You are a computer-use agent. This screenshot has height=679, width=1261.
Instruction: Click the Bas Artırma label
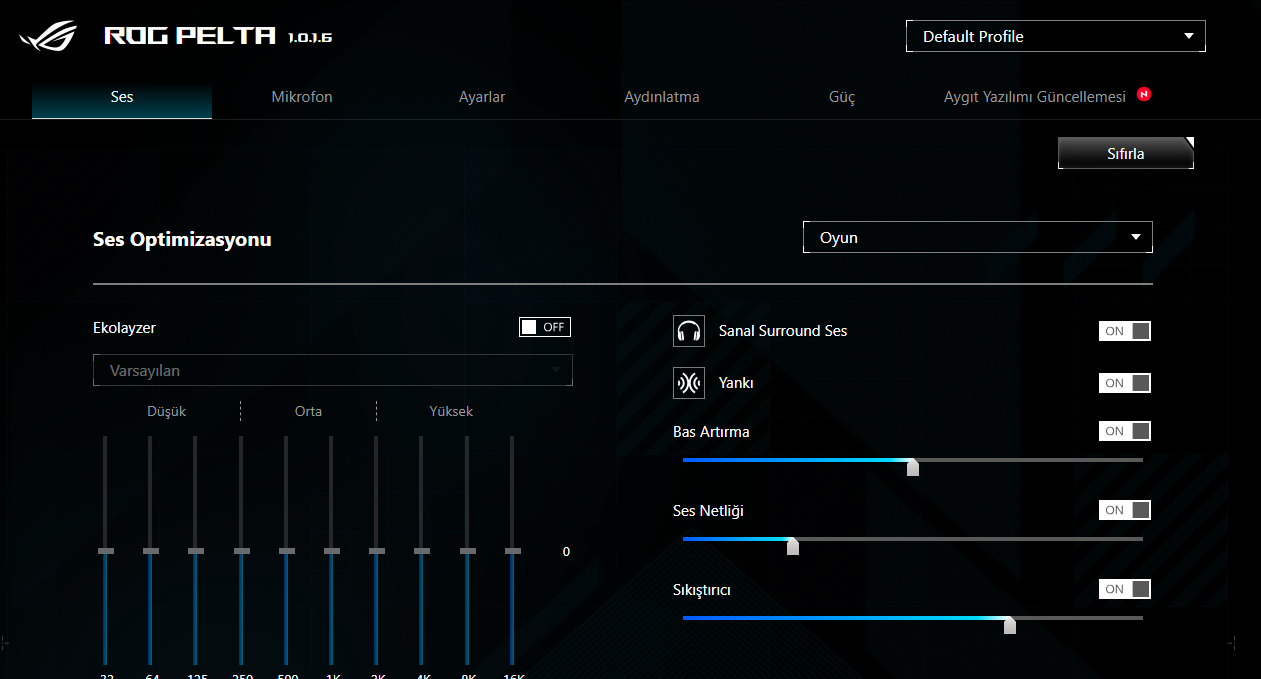pyautogui.click(x=711, y=432)
